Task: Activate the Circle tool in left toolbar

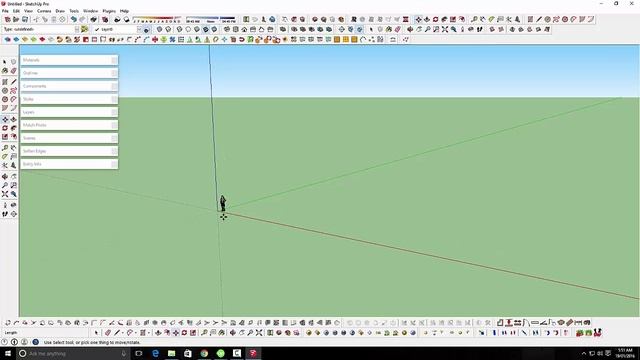Action: pos(5,91)
